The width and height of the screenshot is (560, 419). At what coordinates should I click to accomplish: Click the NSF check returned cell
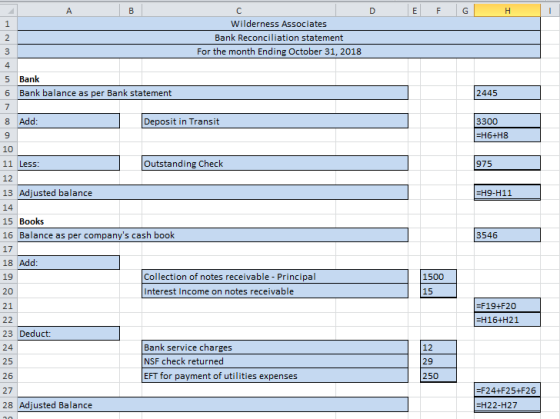click(275, 361)
